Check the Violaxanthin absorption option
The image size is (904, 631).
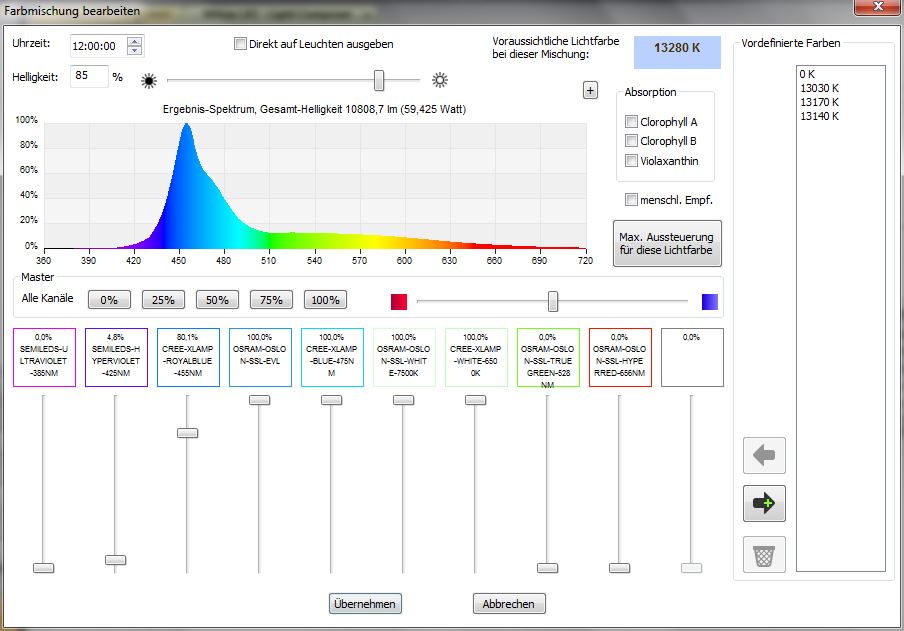[631, 161]
